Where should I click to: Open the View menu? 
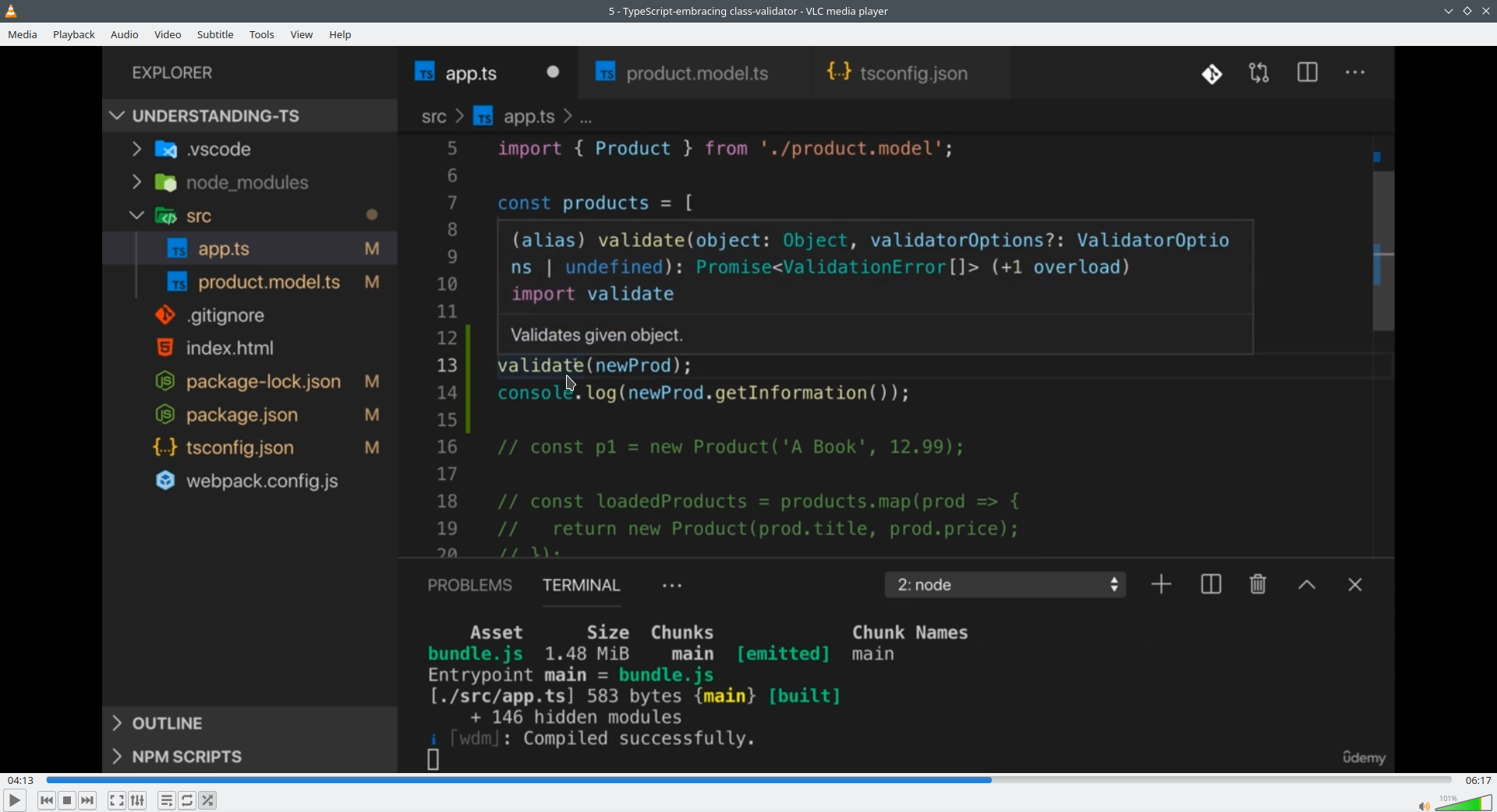(x=302, y=35)
